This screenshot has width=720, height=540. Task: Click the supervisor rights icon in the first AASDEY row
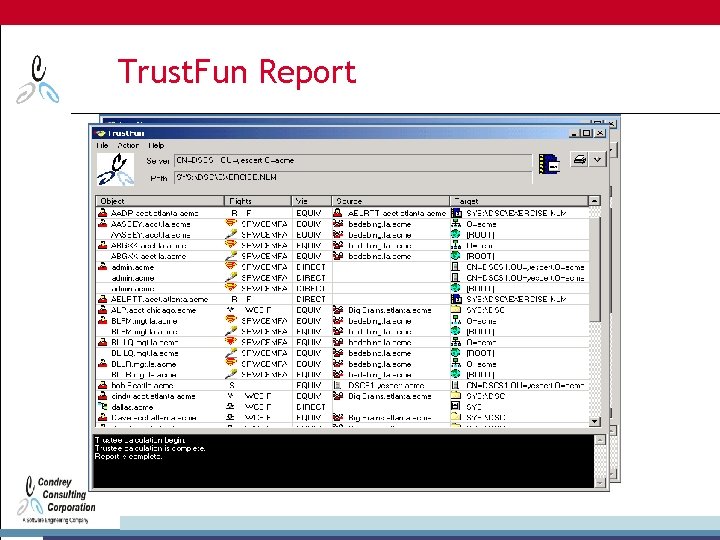click(x=231, y=224)
